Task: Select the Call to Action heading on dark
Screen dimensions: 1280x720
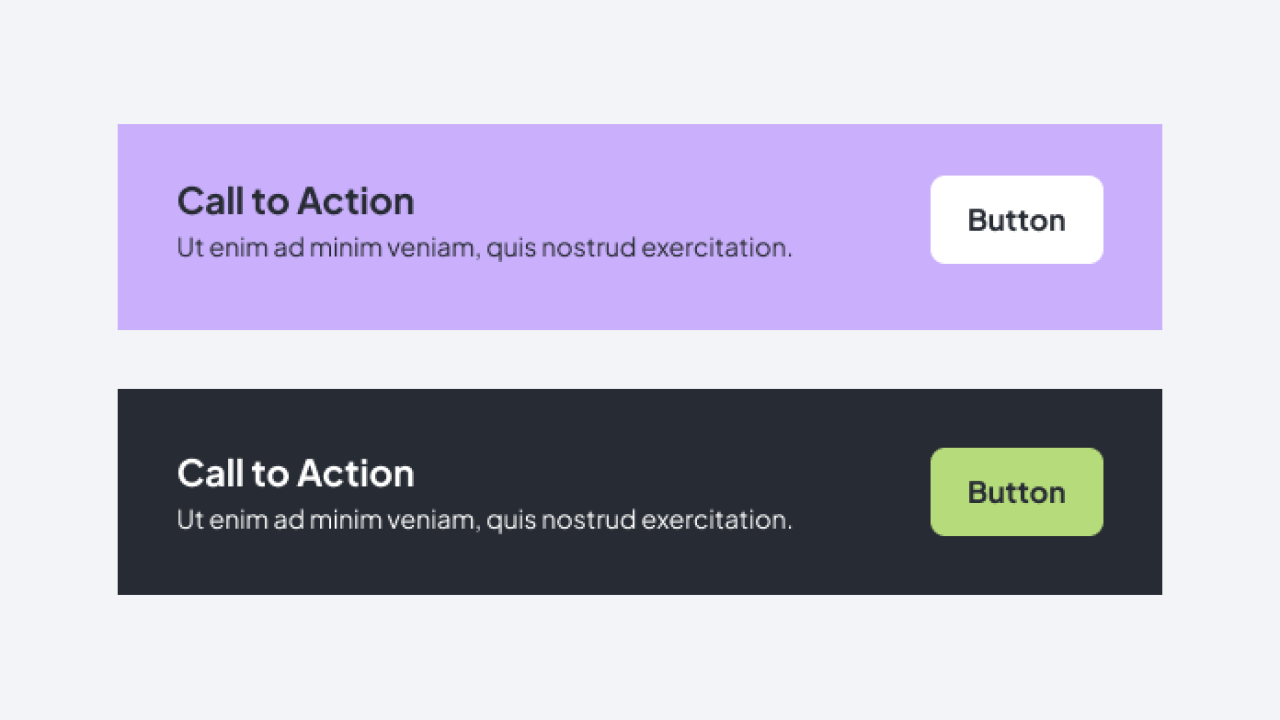Action: tap(295, 474)
